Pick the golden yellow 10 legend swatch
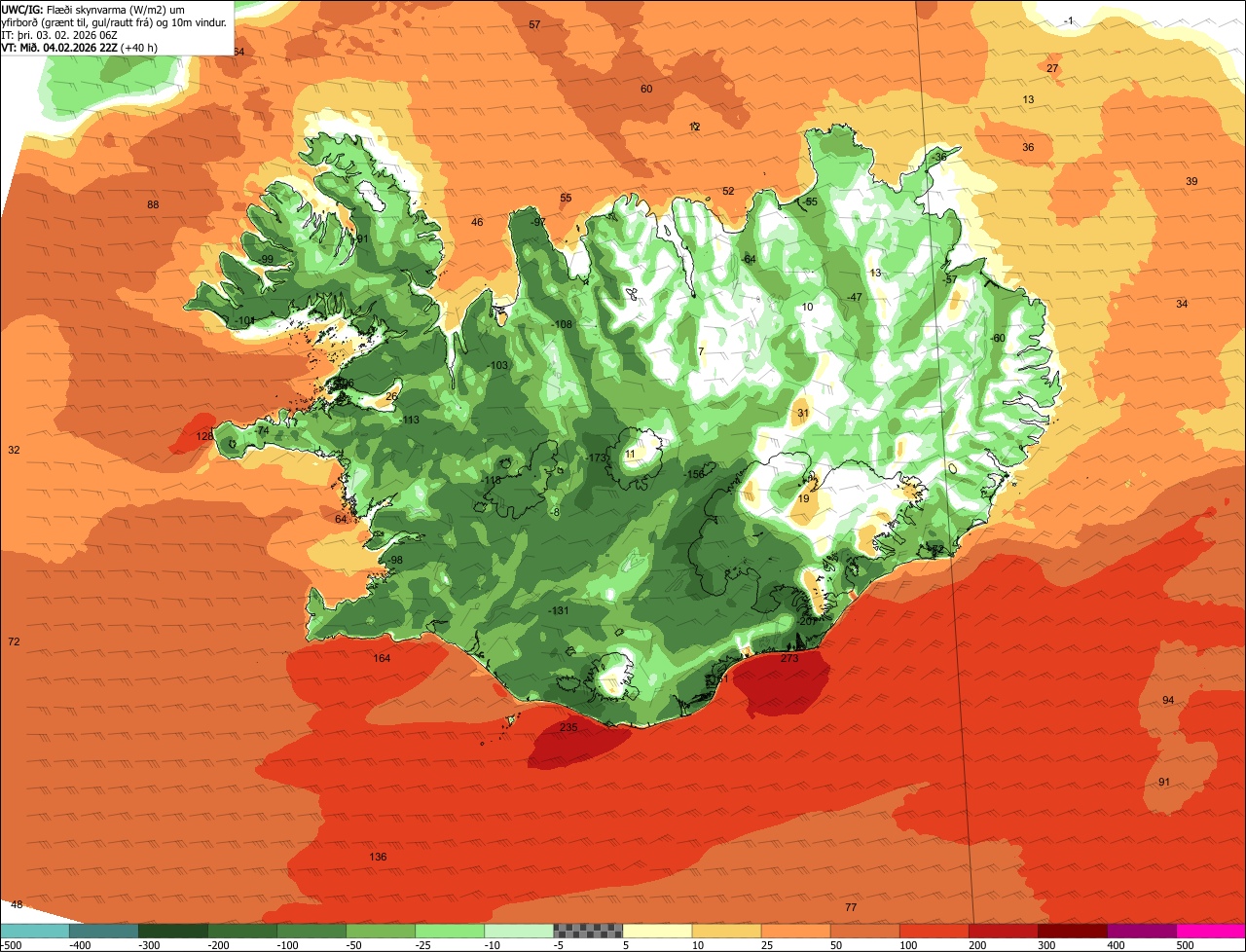The image size is (1246, 952). click(726, 931)
